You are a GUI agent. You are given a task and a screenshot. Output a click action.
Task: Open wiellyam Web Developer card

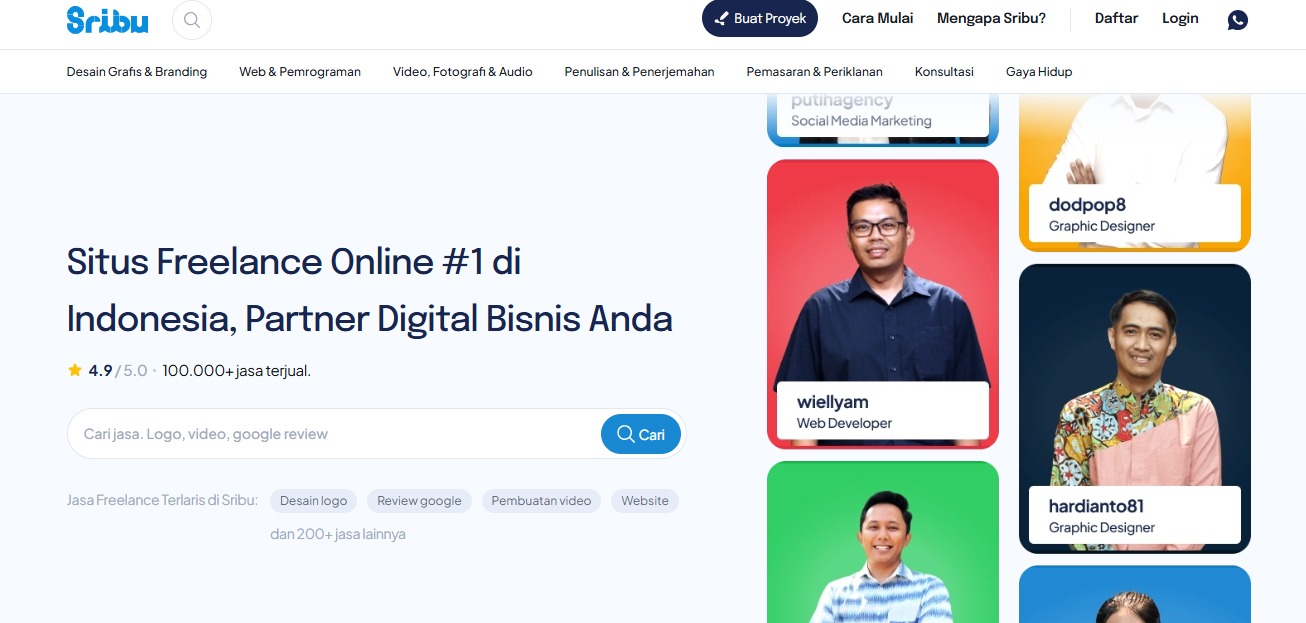(883, 304)
